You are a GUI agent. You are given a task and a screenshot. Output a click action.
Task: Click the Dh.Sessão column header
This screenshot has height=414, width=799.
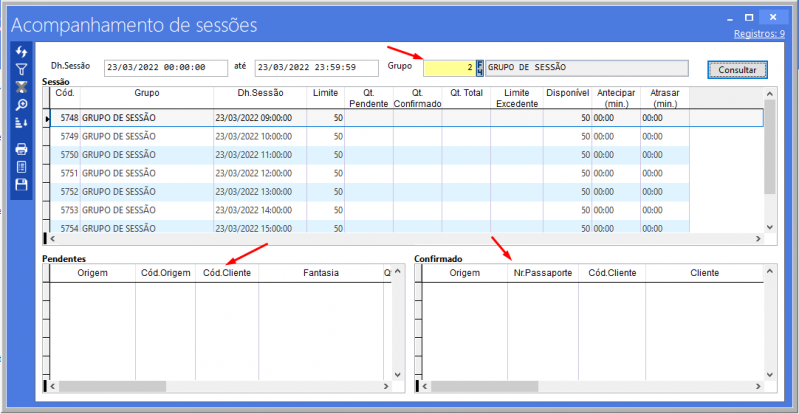pyautogui.click(x=260, y=97)
